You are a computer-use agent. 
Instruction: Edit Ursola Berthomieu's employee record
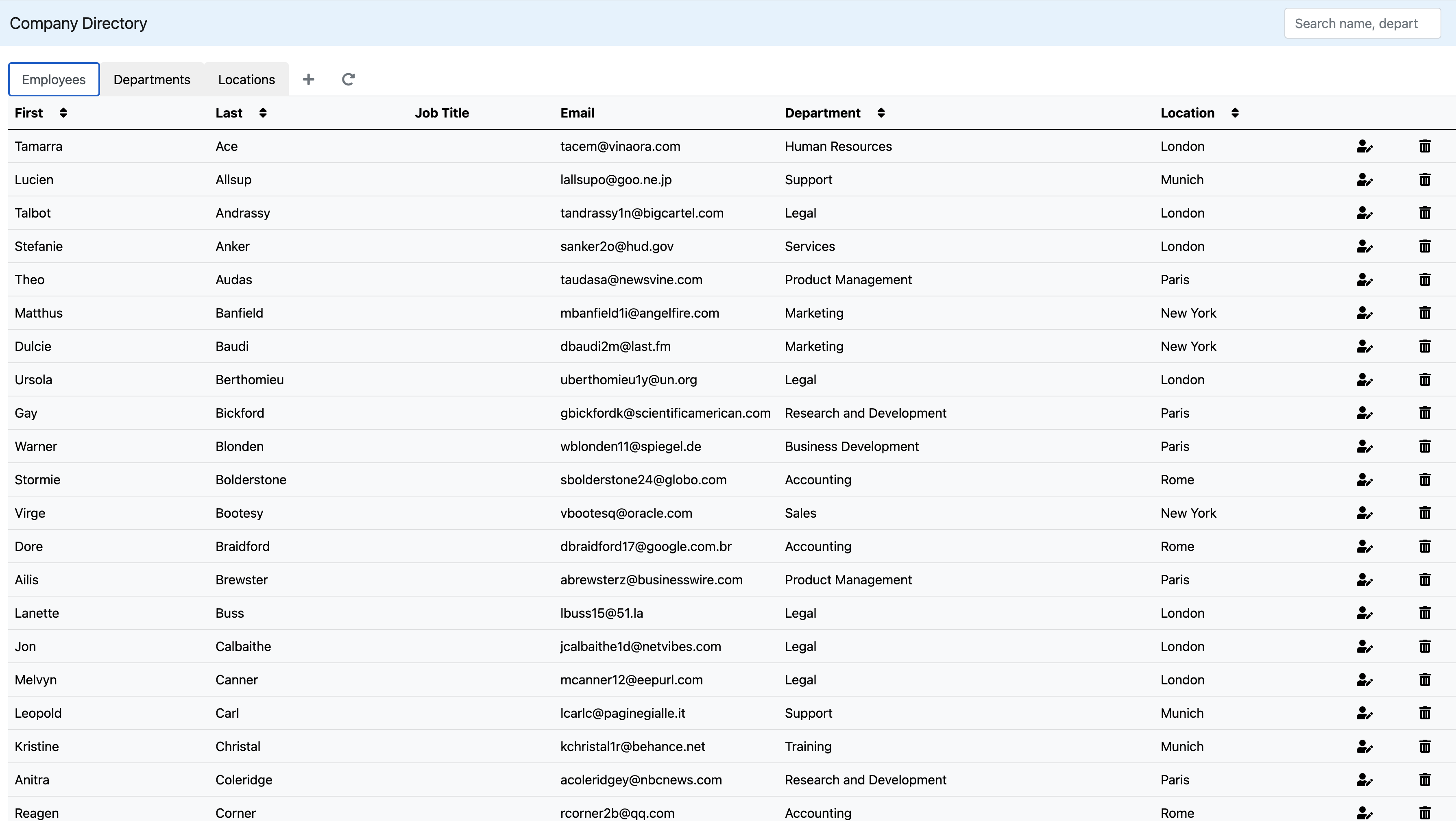[1364, 380]
